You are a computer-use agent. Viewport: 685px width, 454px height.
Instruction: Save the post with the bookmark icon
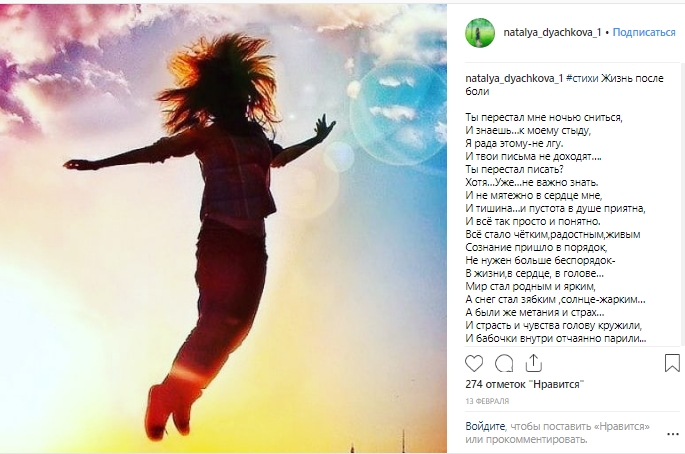[672, 363]
